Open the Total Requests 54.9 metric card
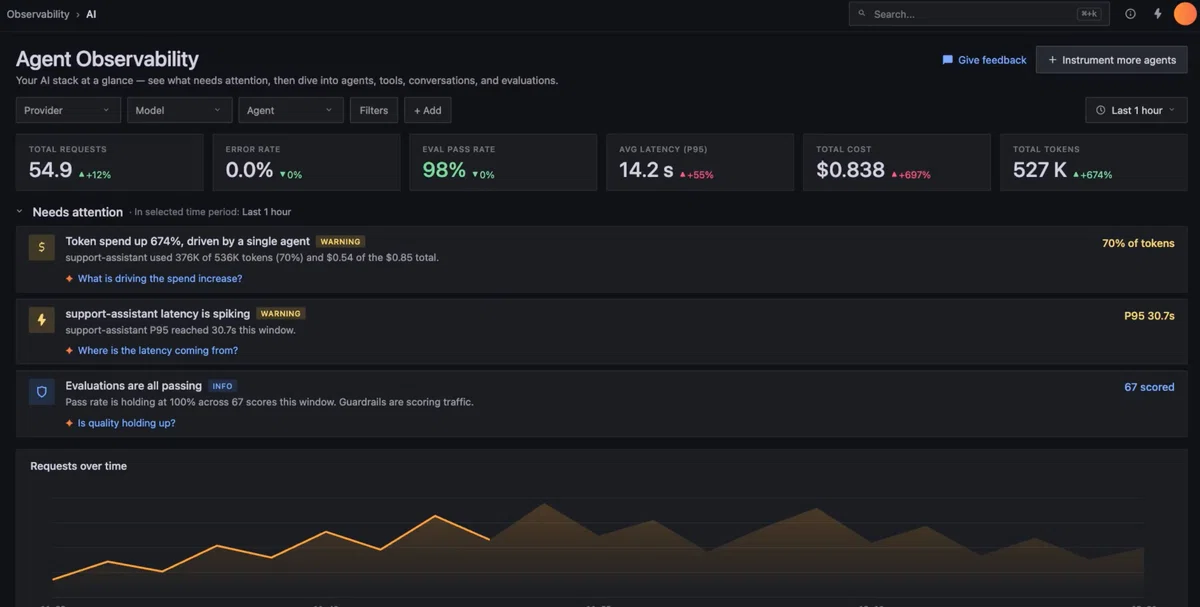Viewport: 1200px width, 607px height. (110, 162)
